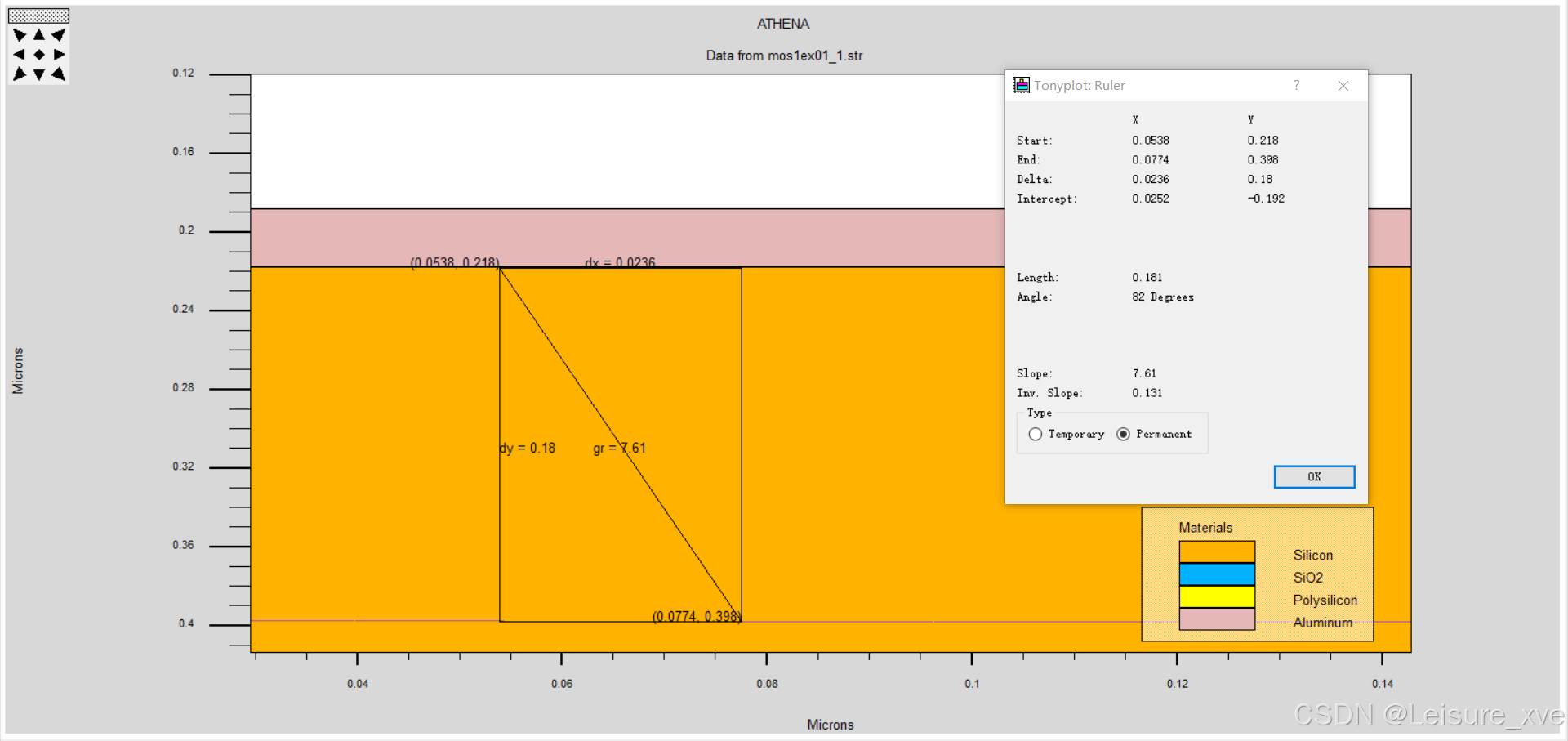The image size is (1568, 741).
Task: Click the lower-left diagonal pan arrow
Action: pyautogui.click(x=20, y=74)
